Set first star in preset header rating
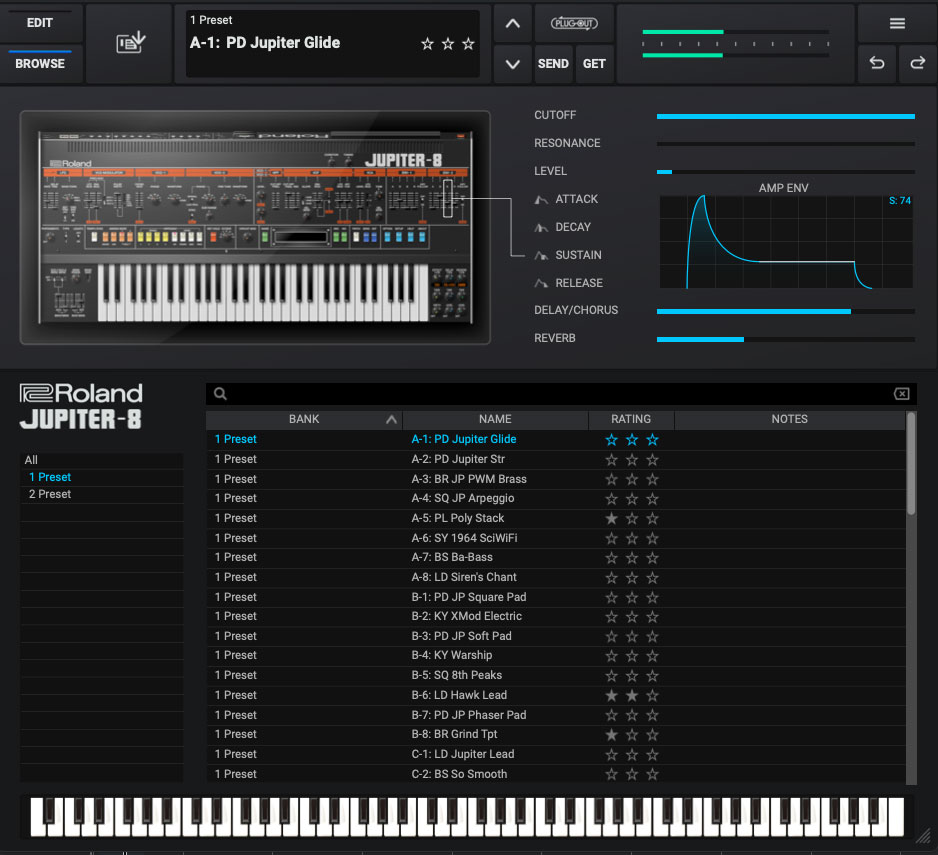938x855 pixels. (427, 44)
